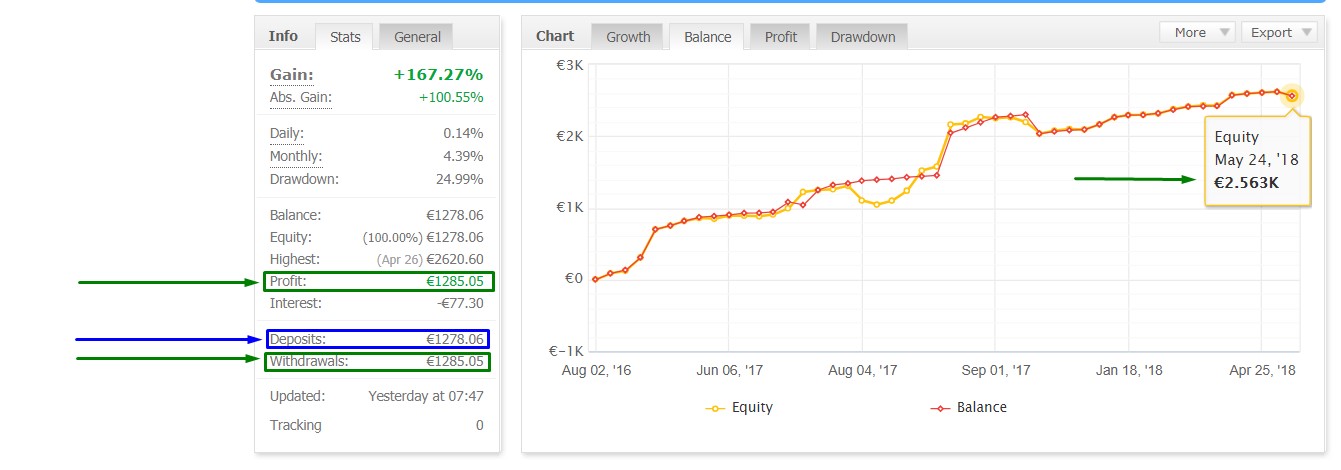The width and height of the screenshot is (1341, 470).
Task: Click the Withdrawals label
Action: [x=309, y=362]
